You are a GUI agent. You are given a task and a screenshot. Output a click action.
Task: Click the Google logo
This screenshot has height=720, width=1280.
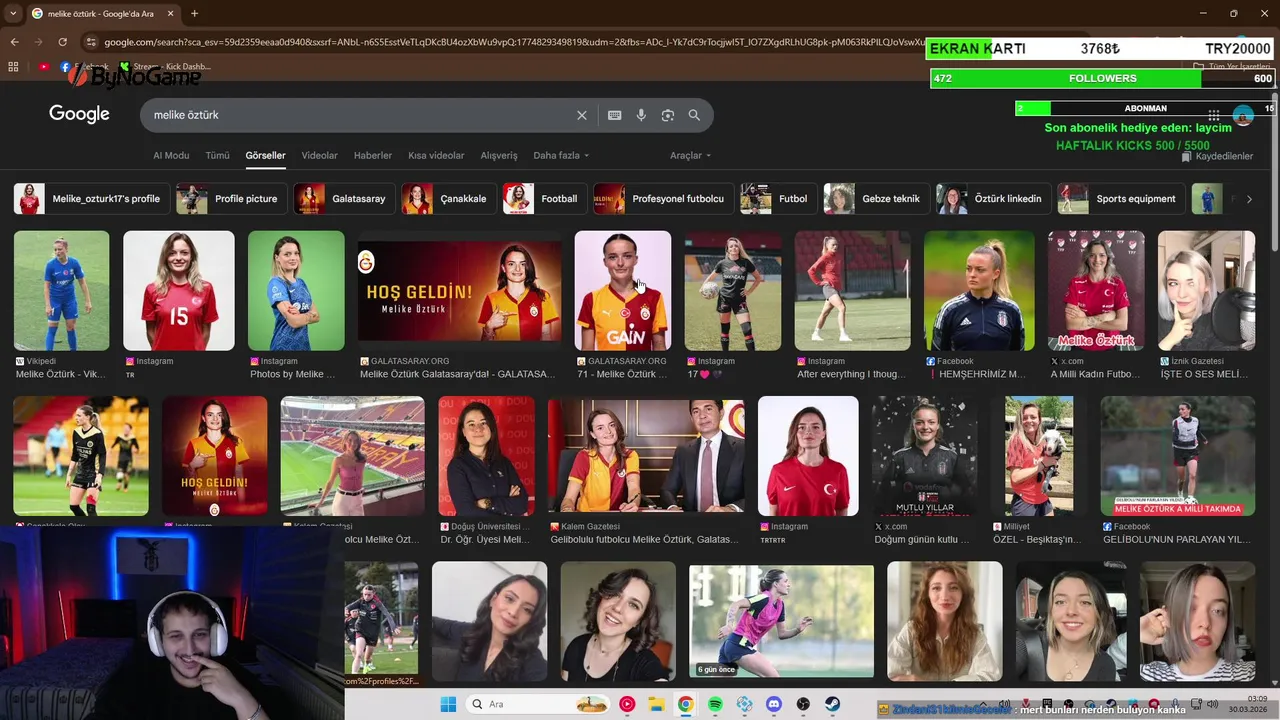pos(79,114)
